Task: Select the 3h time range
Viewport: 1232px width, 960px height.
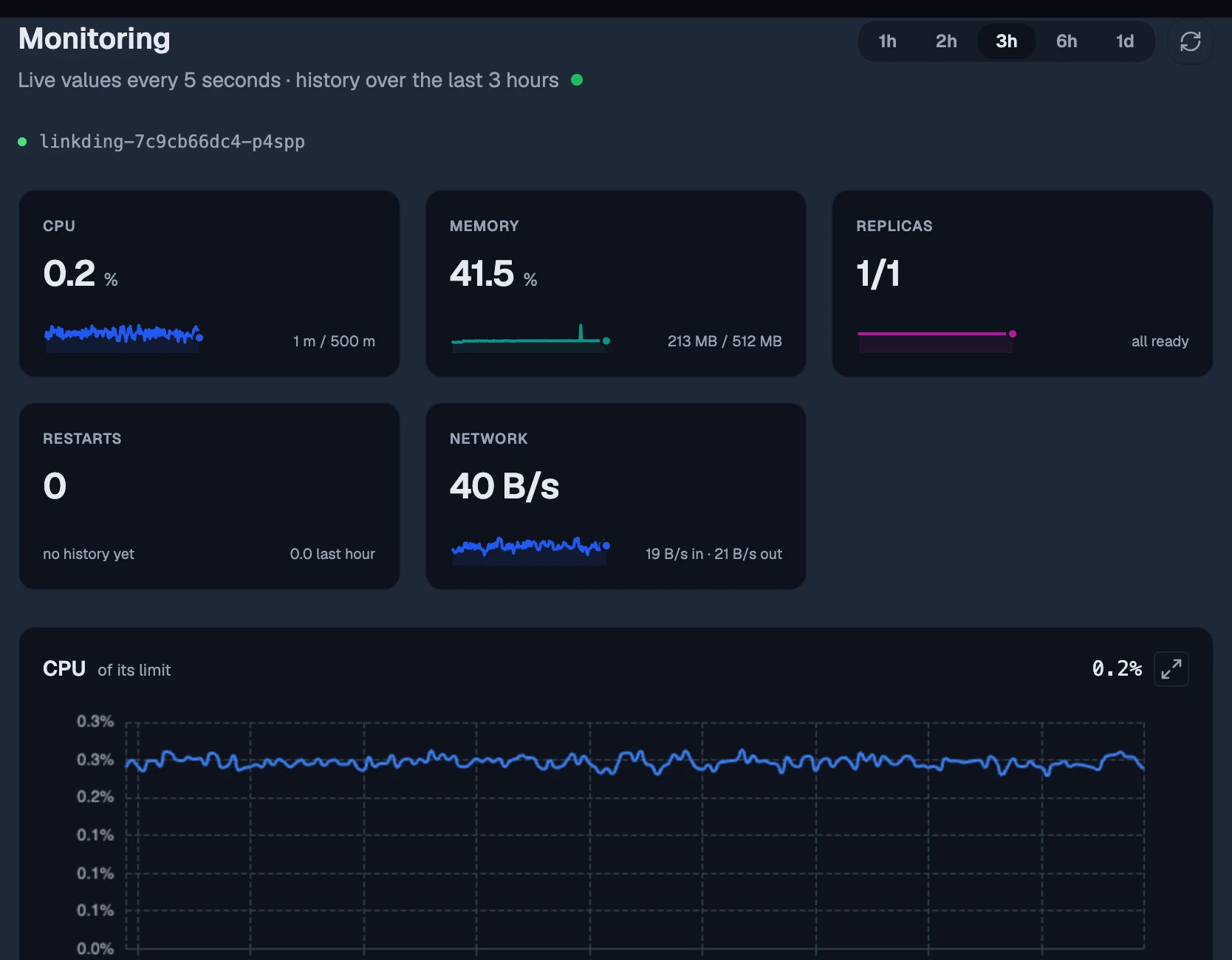Action: pyautogui.click(x=1006, y=41)
